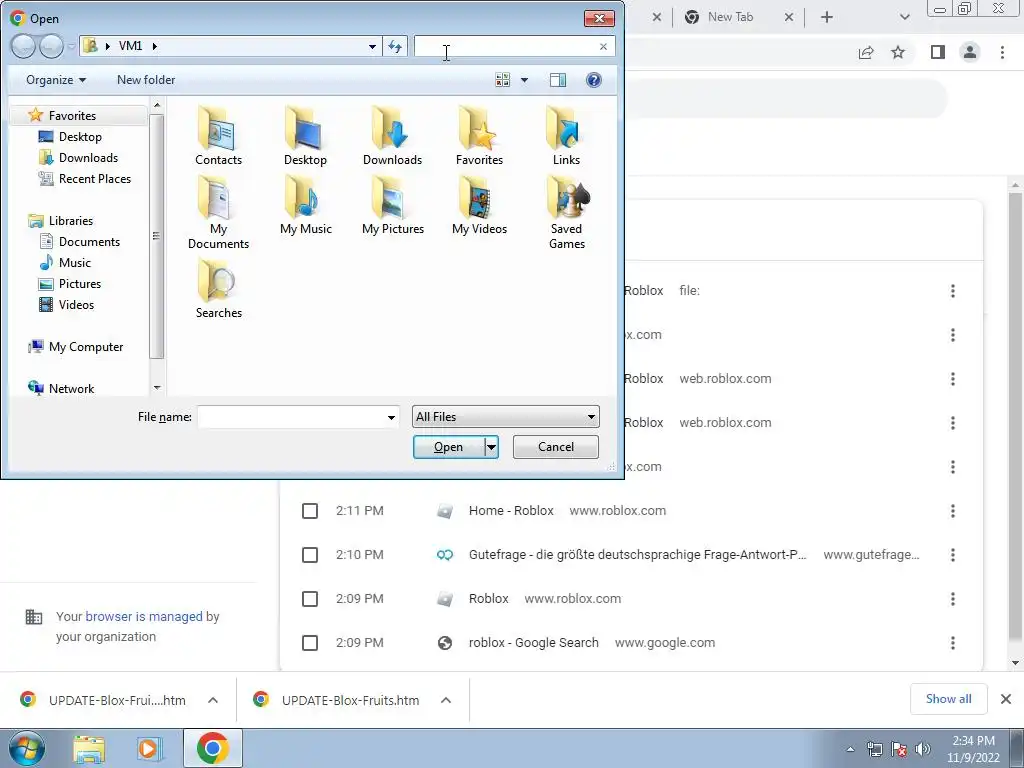Screen dimensions: 1024x768
Task: Open more actions for roblox Google Search entry
Action: tap(953, 643)
